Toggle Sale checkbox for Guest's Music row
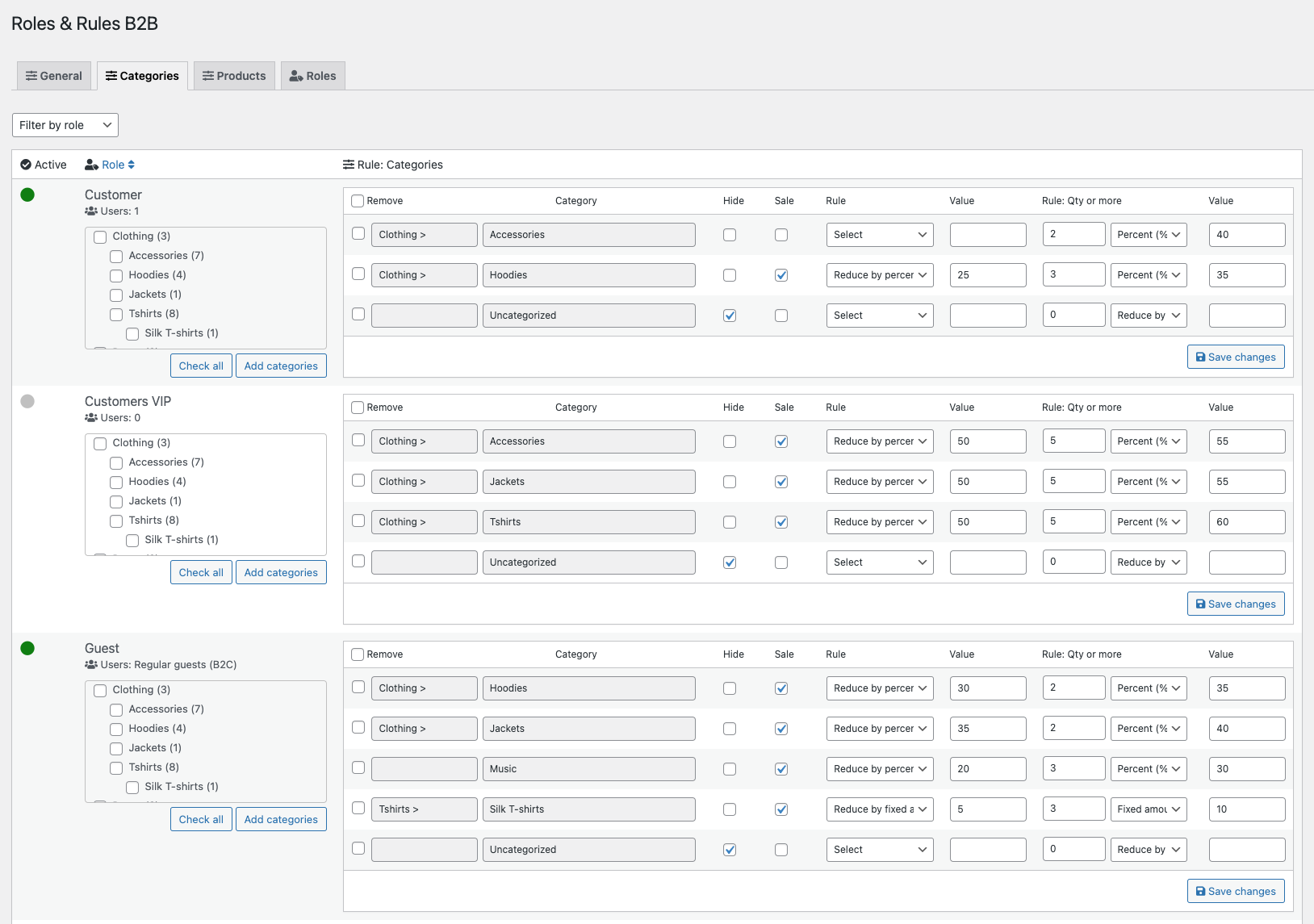Viewport: 1314px width, 924px height. click(x=781, y=769)
